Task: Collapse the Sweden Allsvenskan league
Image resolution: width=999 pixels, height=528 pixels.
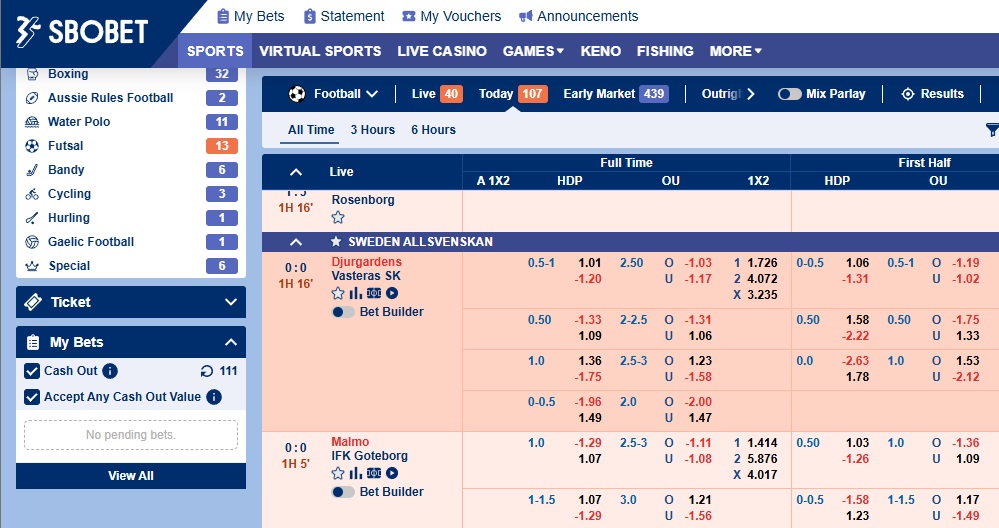Action: [296, 242]
